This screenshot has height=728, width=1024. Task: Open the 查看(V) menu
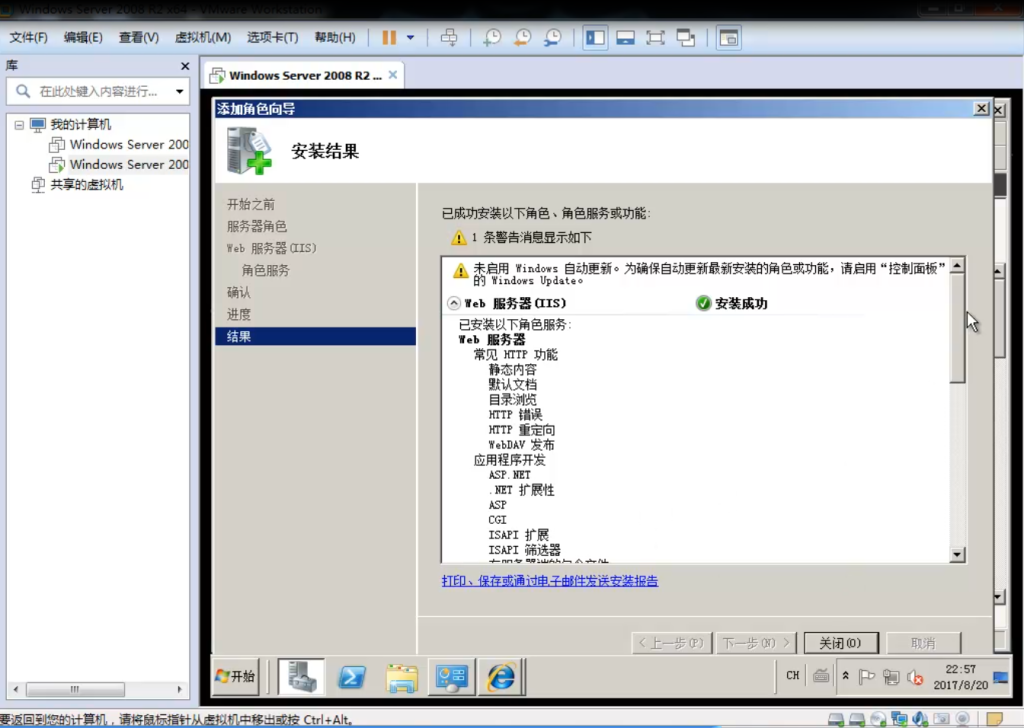(138, 38)
